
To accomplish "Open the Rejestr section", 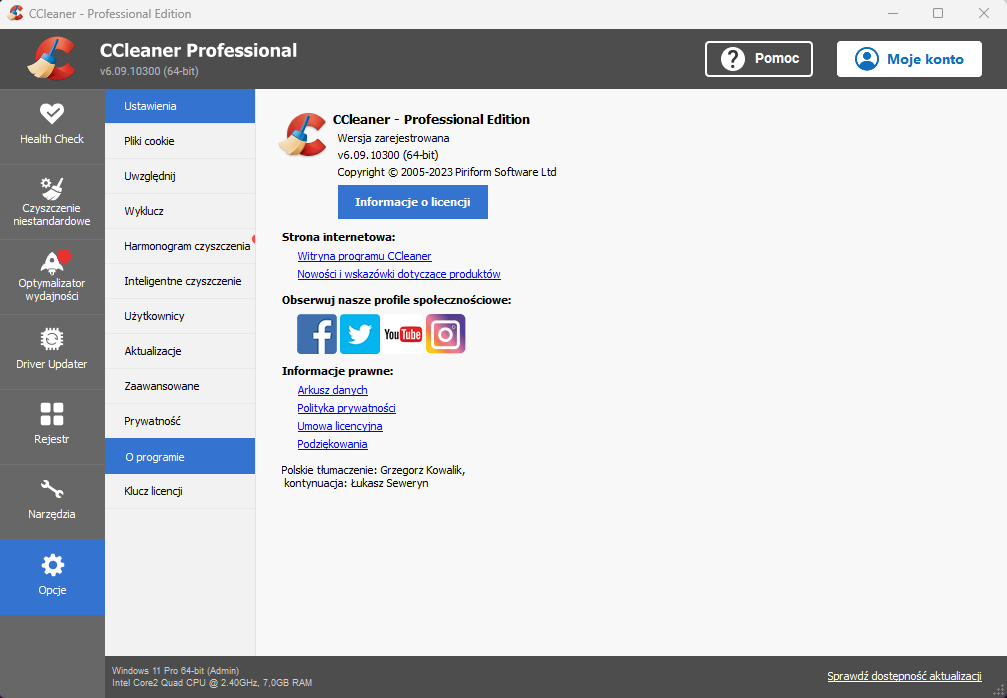I will tap(52, 427).
